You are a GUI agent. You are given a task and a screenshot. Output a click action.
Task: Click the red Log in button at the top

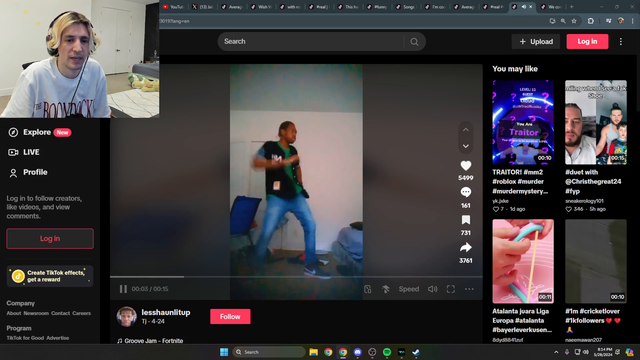click(x=587, y=42)
